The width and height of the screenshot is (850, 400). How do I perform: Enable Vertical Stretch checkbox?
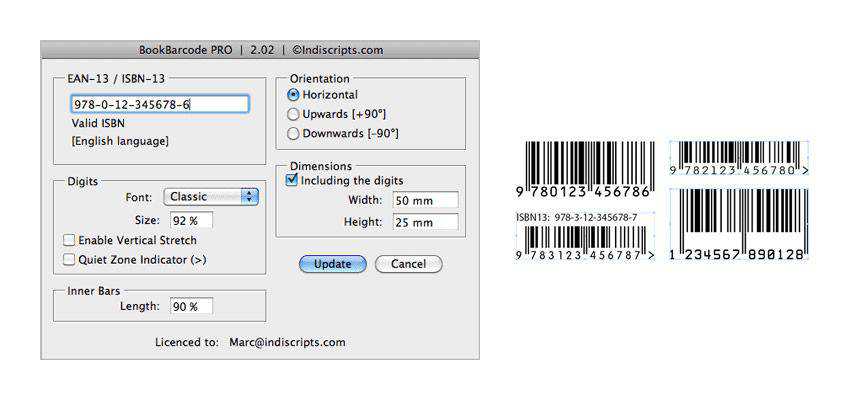coord(69,240)
